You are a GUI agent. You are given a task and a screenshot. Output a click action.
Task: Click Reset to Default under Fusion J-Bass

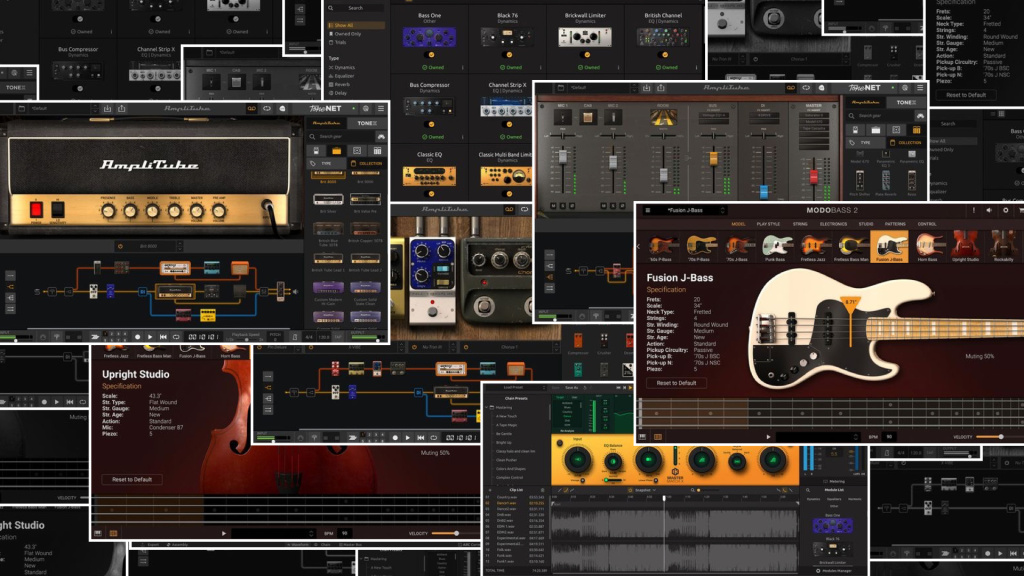[x=676, y=383]
